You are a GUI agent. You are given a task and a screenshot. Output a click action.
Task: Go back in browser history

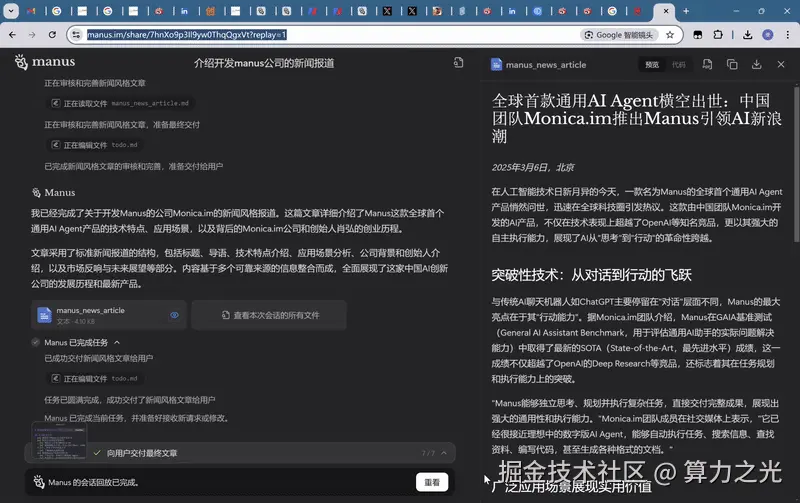pos(12,35)
